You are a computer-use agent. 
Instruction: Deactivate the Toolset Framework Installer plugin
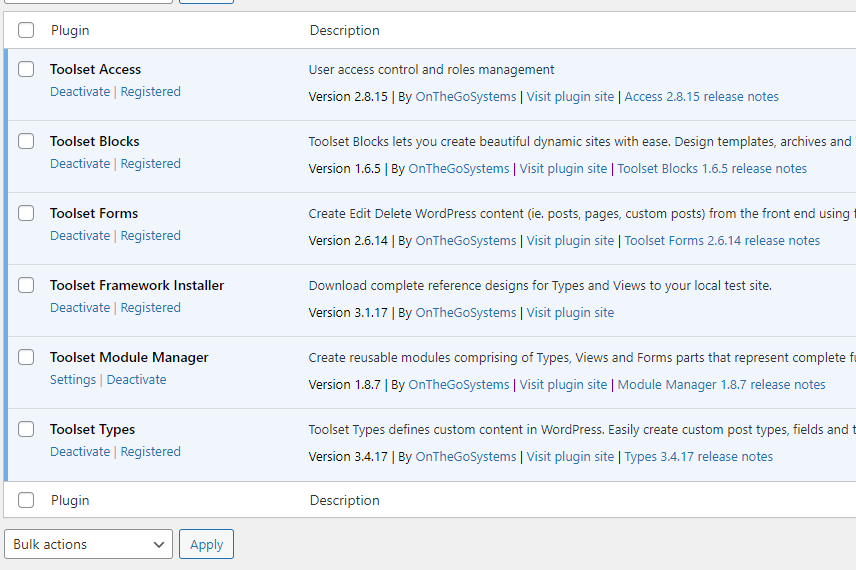point(80,308)
